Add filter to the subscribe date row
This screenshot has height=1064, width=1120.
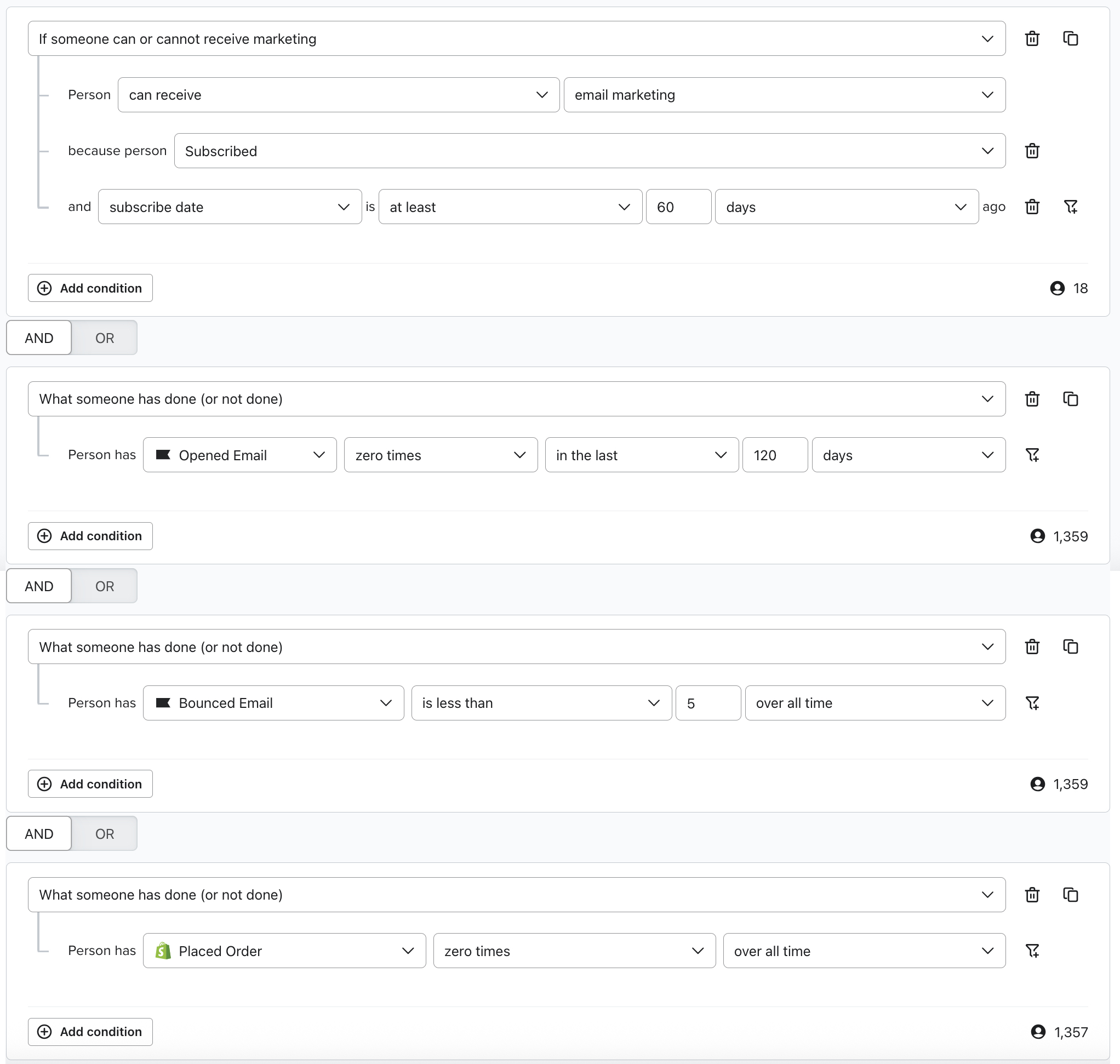click(x=1070, y=207)
